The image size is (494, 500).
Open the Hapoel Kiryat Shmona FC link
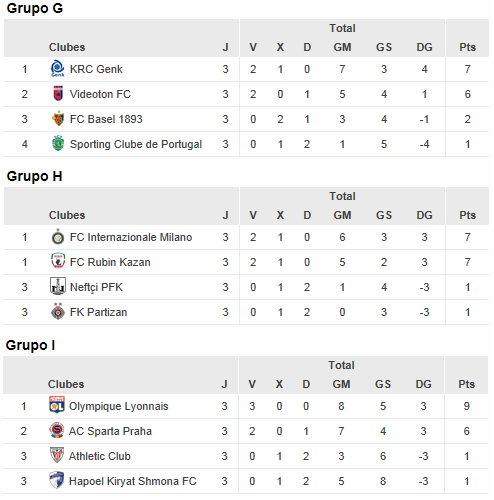tap(132, 481)
